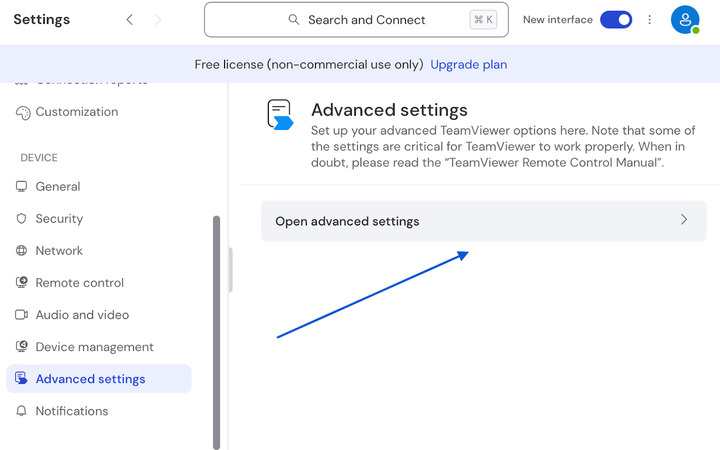720x450 pixels.
Task: Open the three-dot more options menu
Action: coord(649,19)
